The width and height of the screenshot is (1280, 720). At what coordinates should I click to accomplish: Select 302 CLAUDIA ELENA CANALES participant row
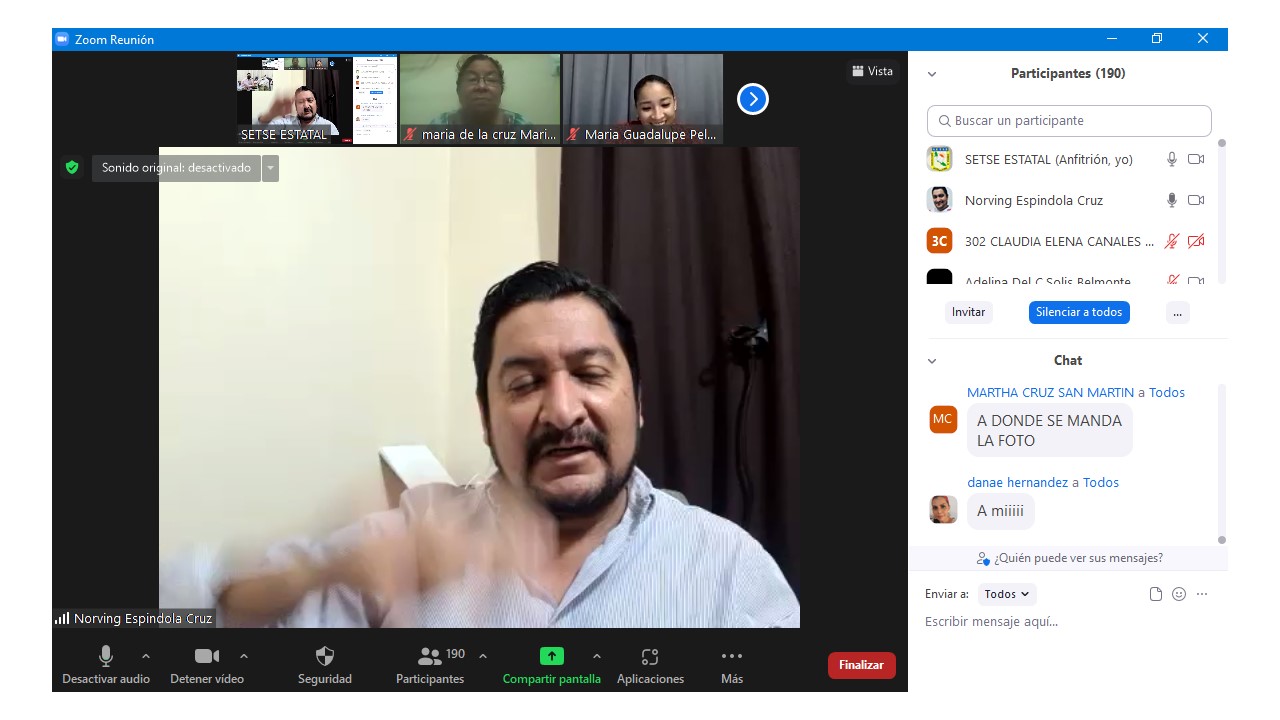1066,241
